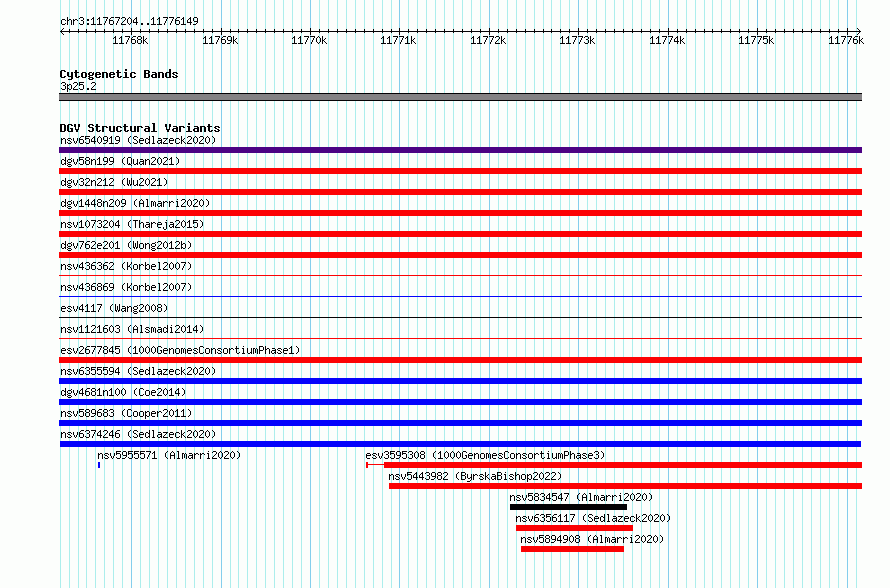Open dgv762e201 (Wong2012b) variant details
The height and width of the screenshot is (588, 890).
126,245
